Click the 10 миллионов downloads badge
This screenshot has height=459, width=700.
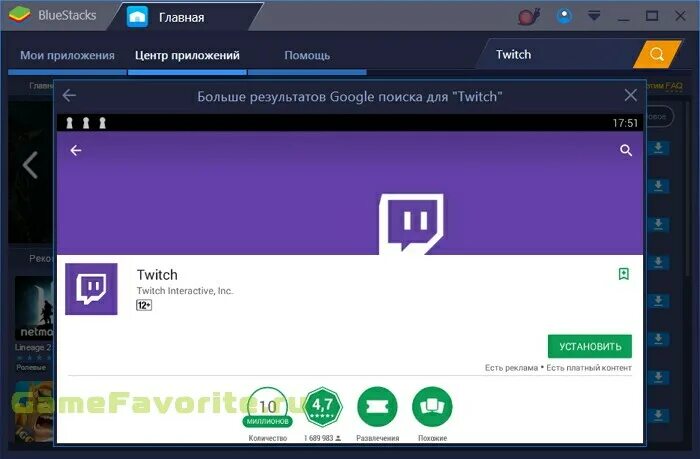tap(267, 407)
